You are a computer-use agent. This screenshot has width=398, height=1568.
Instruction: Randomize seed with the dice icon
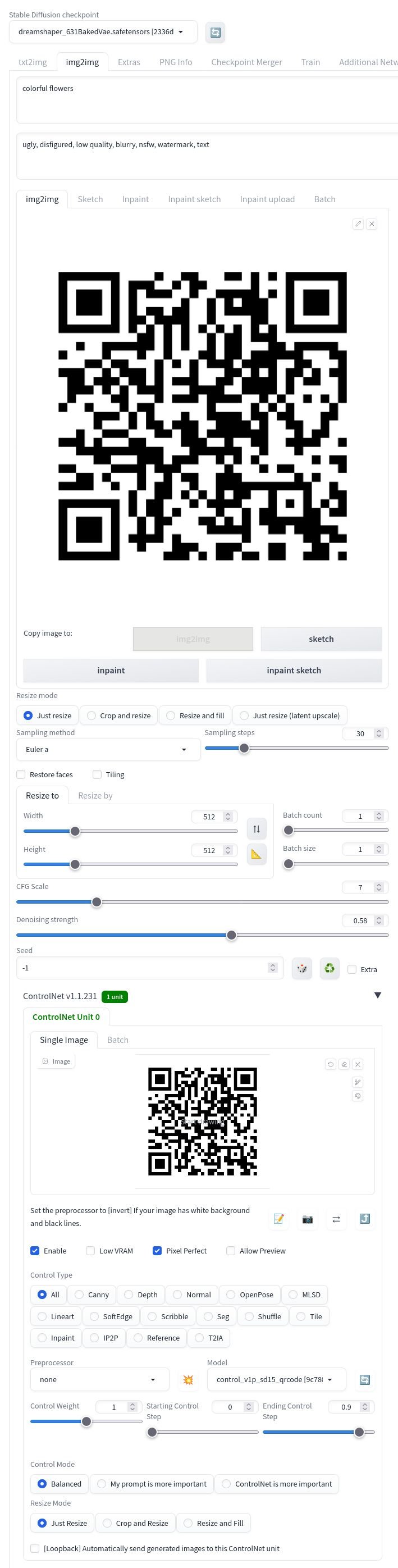pos(302,968)
